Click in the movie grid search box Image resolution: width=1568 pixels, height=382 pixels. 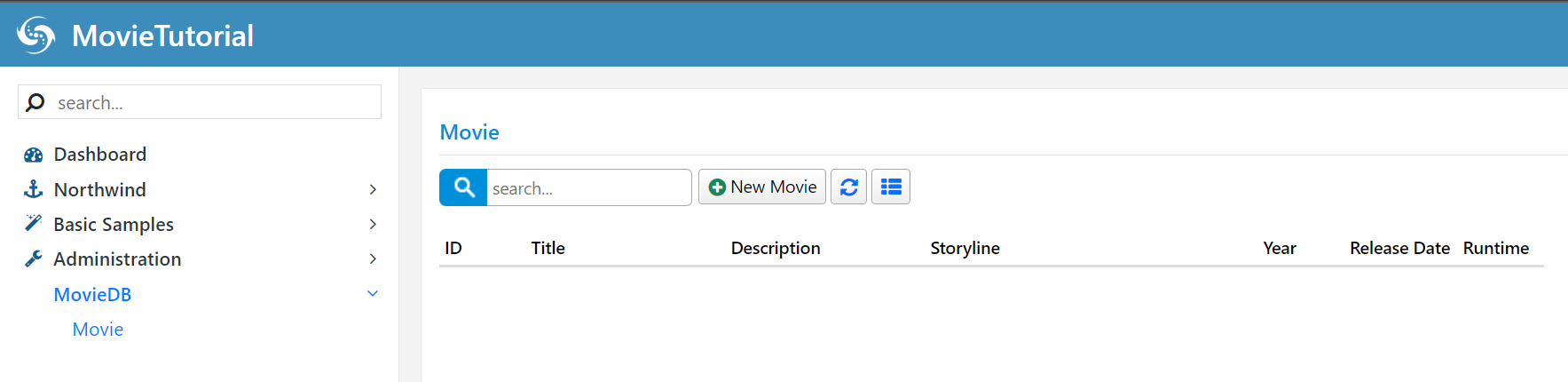point(587,188)
